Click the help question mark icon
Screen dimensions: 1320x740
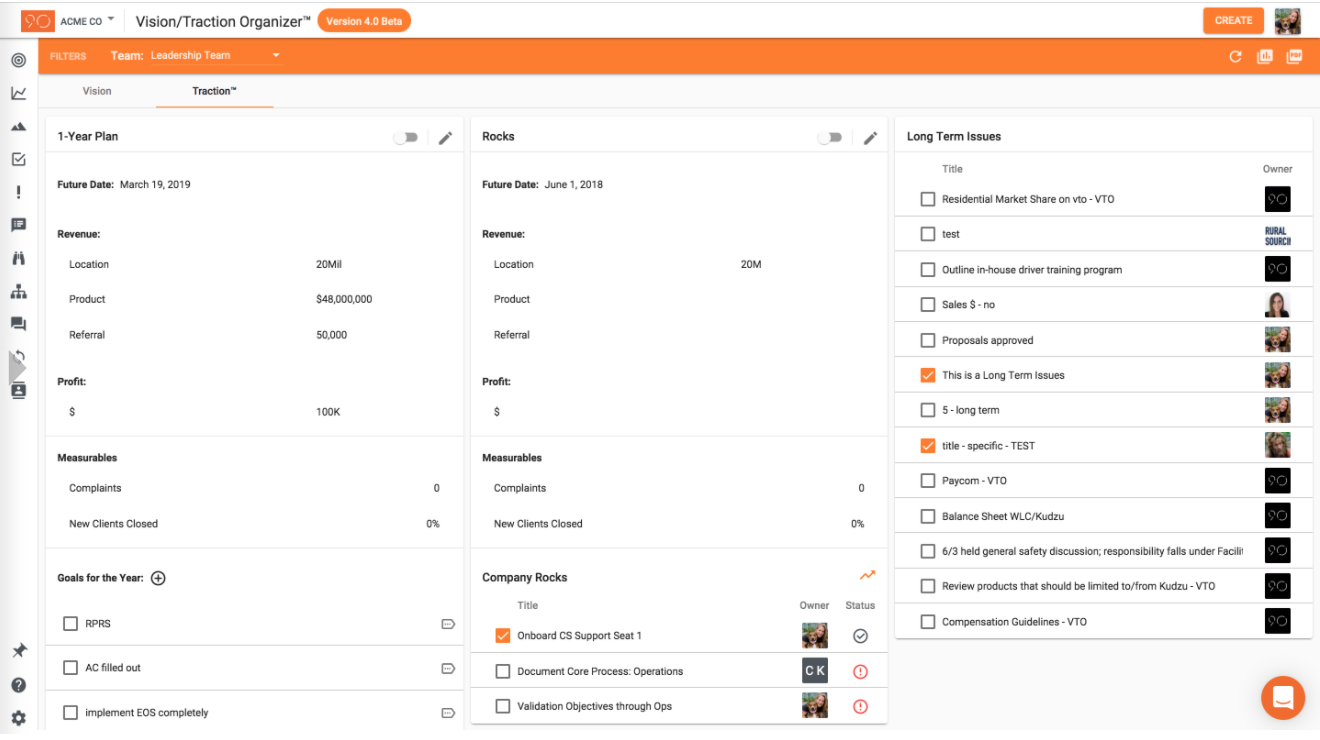[18, 685]
